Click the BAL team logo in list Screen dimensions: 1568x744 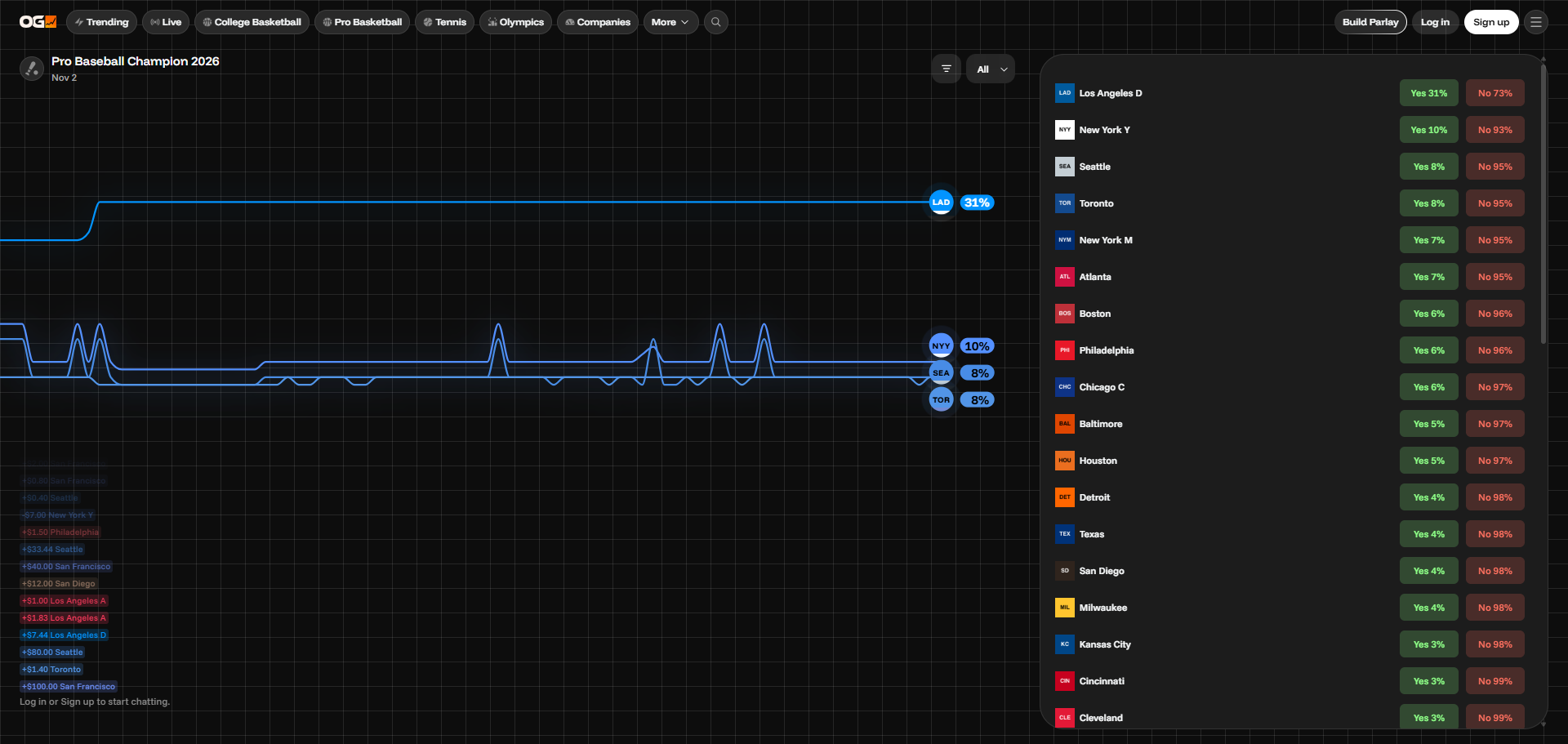point(1065,424)
